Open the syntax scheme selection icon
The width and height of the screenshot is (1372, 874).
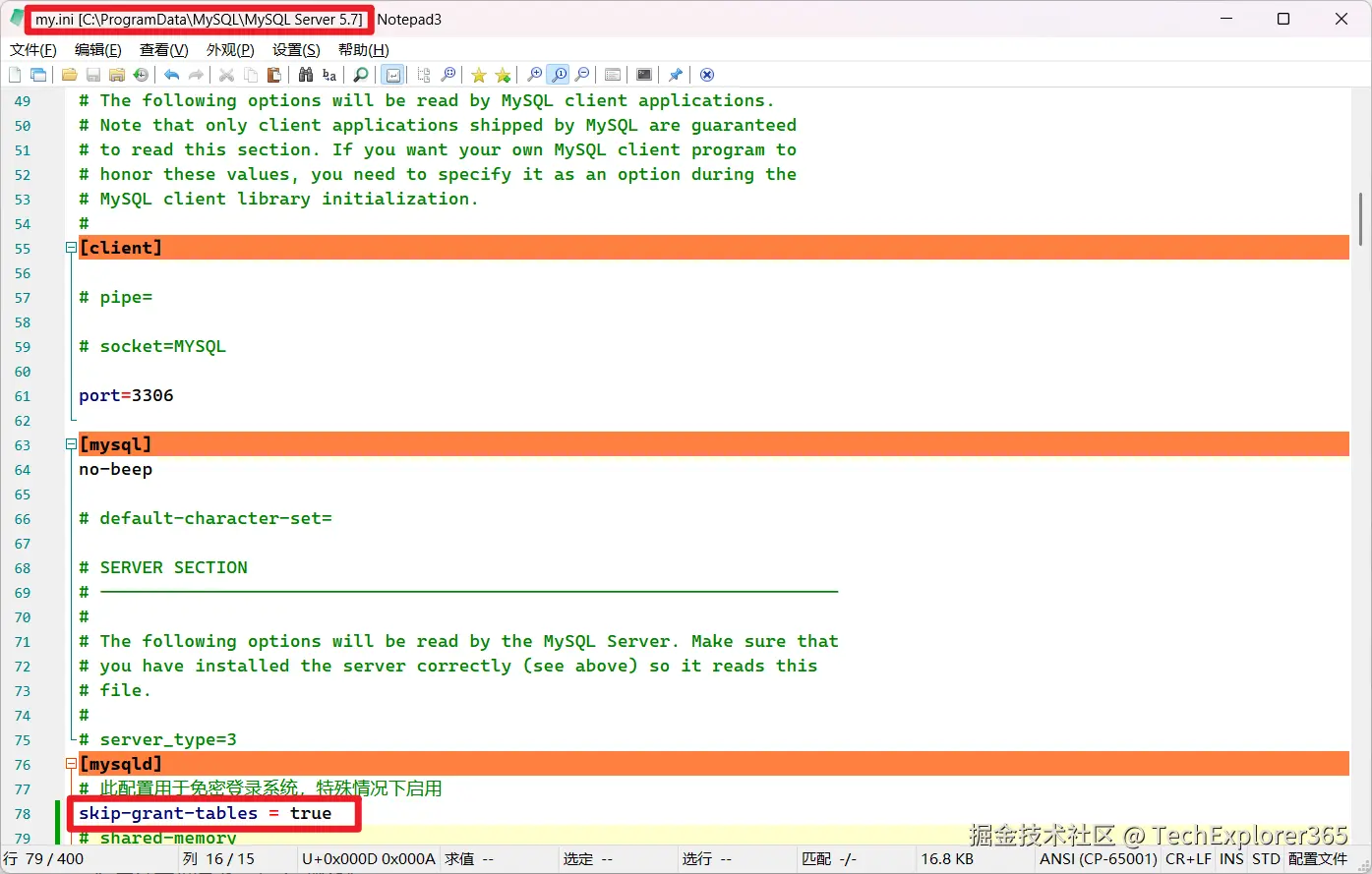(x=613, y=75)
